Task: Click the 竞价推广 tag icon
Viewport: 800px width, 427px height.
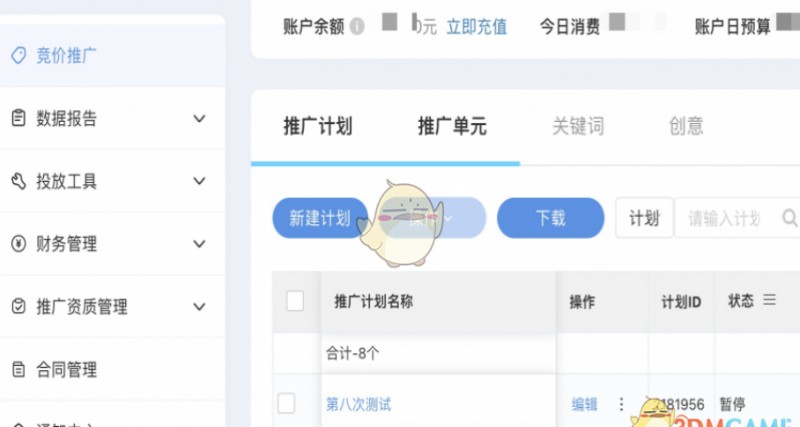Action: [17, 55]
